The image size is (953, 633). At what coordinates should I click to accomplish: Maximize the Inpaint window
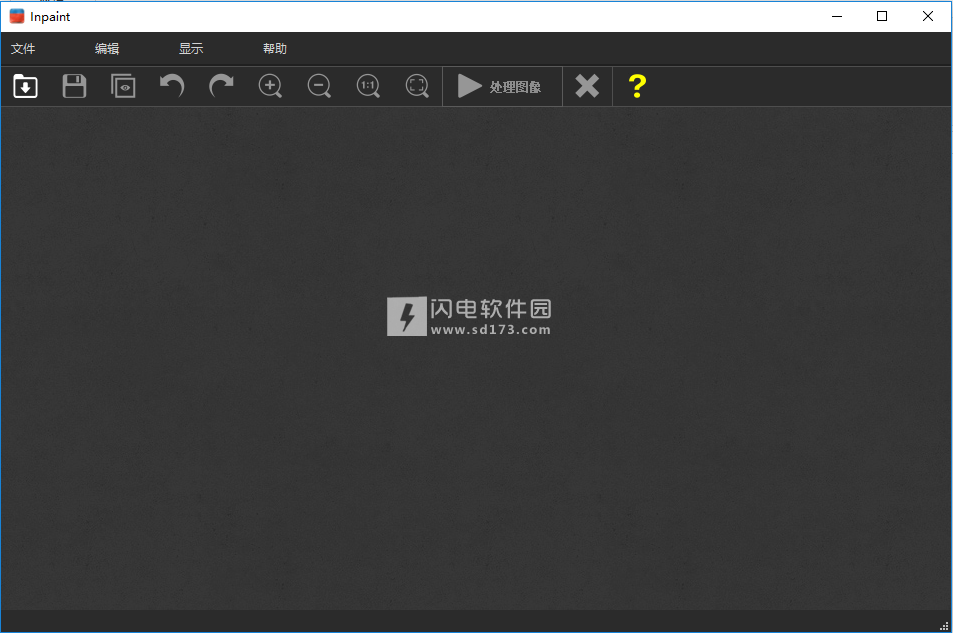882,16
